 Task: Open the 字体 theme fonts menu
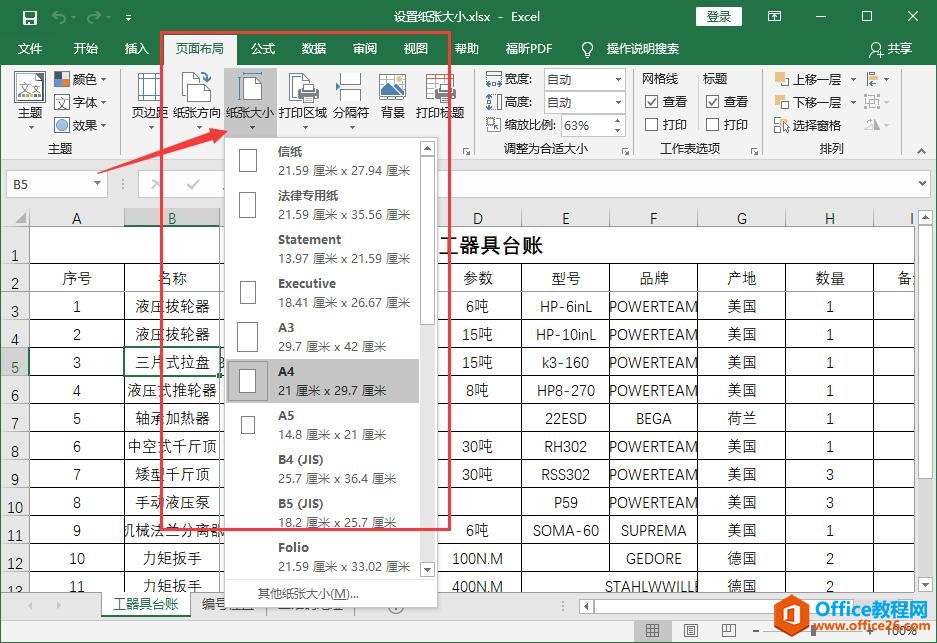click(x=81, y=102)
